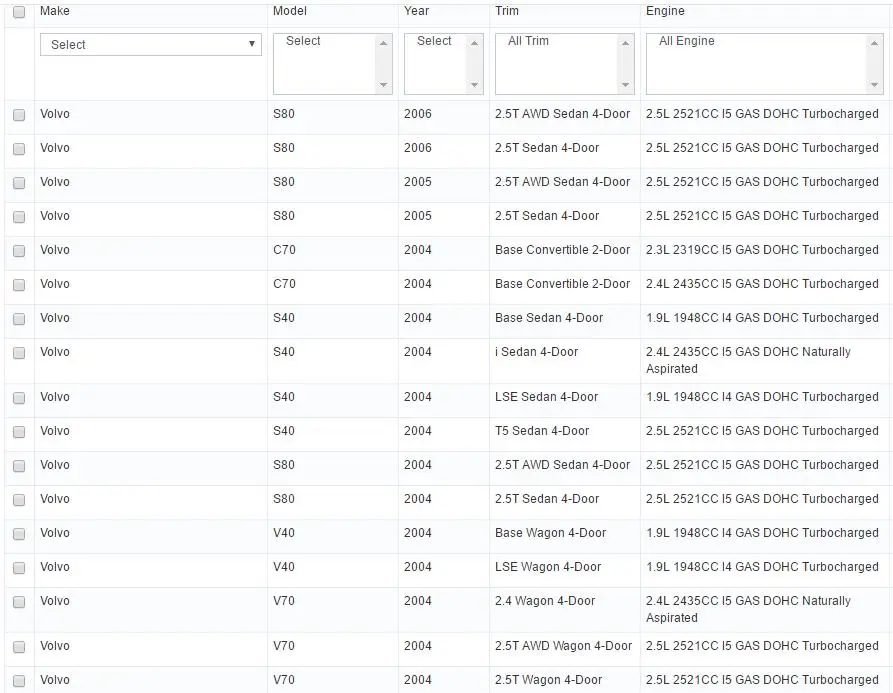Pick All Trim in the Trim list

(x=529, y=41)
